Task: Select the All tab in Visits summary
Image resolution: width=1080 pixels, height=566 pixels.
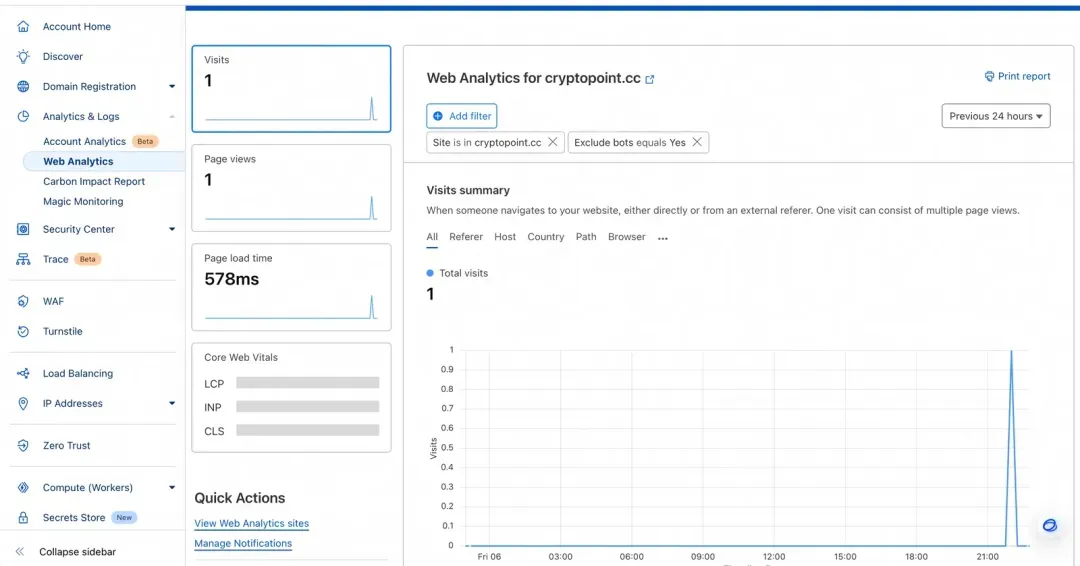Action: pyautogui.click(x=432, y=237)
